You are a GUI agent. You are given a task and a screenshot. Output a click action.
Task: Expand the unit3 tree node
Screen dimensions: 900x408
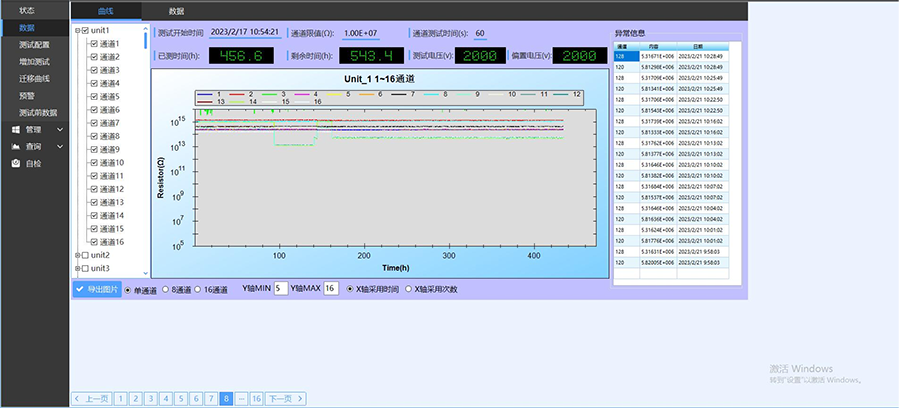[x=77, y=268]
